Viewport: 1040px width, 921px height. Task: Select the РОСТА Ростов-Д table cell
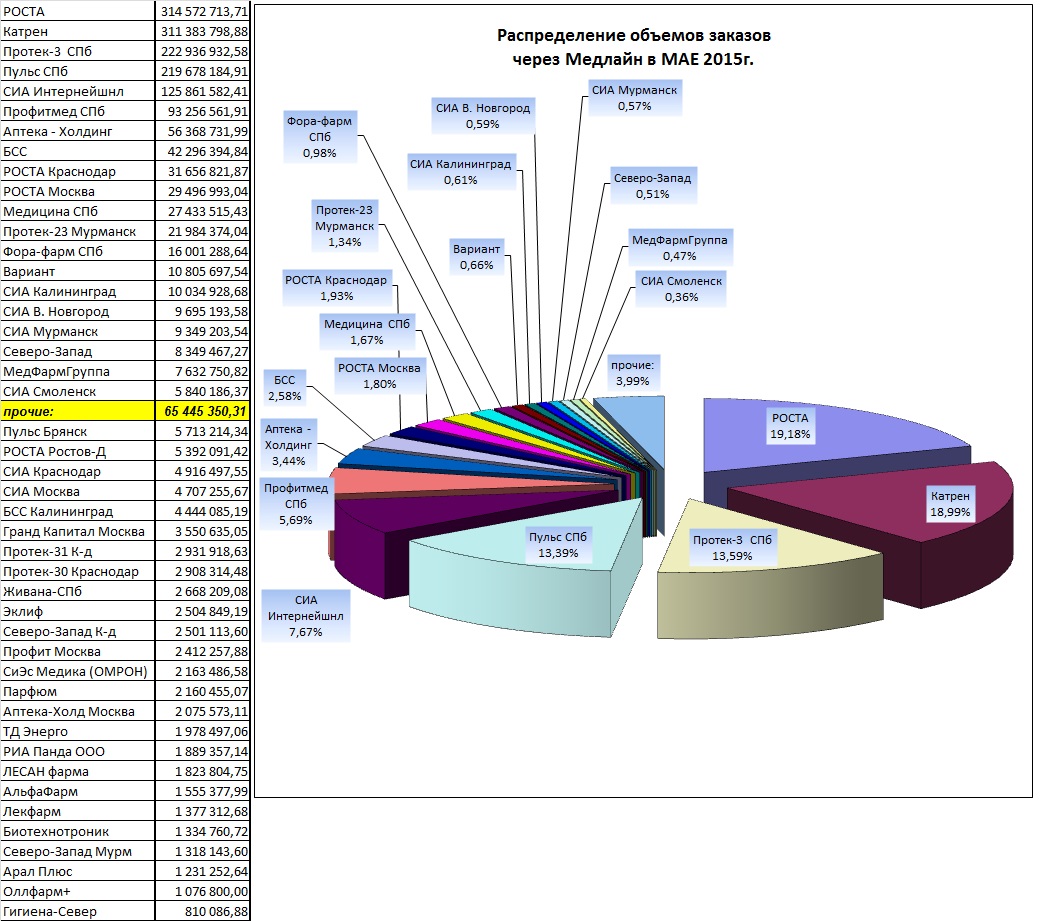(78, 451)
